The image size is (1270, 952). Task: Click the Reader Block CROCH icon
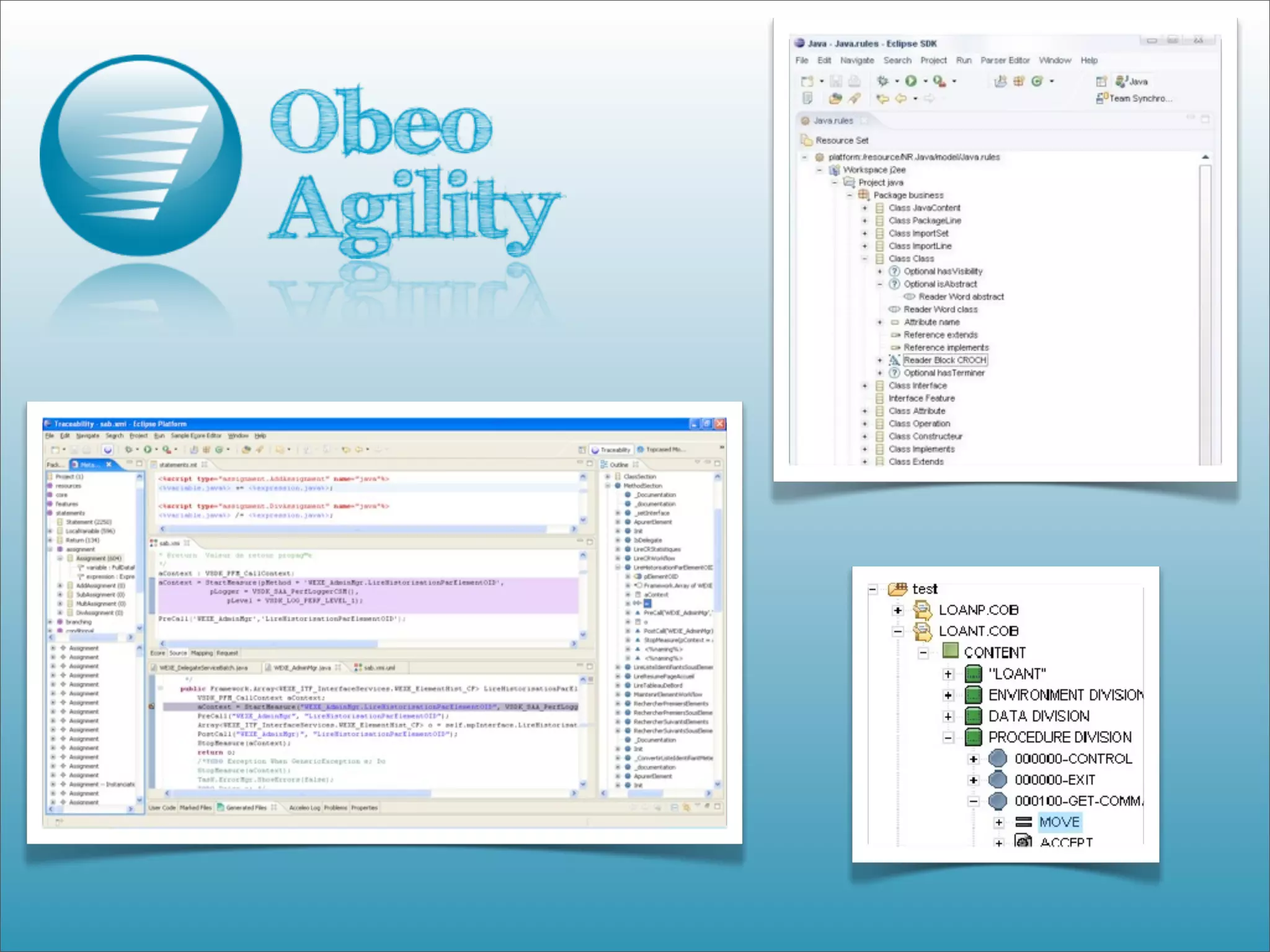(894, 360)
